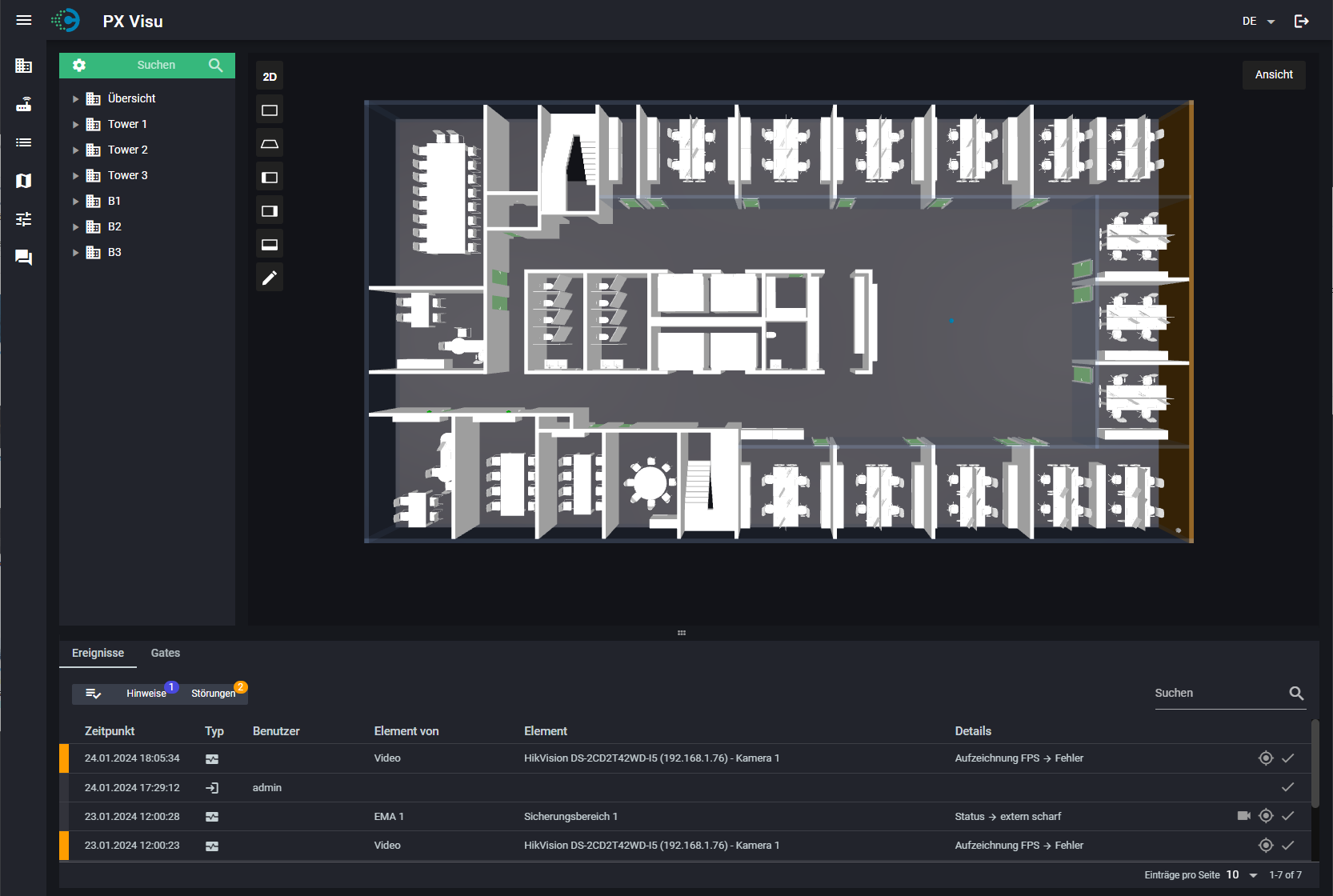The width and height of the screenshot is (1333, 896).
Task: Locate element of 12:00:23 event
Action: pyautogui.click(x=1266, y=845)
